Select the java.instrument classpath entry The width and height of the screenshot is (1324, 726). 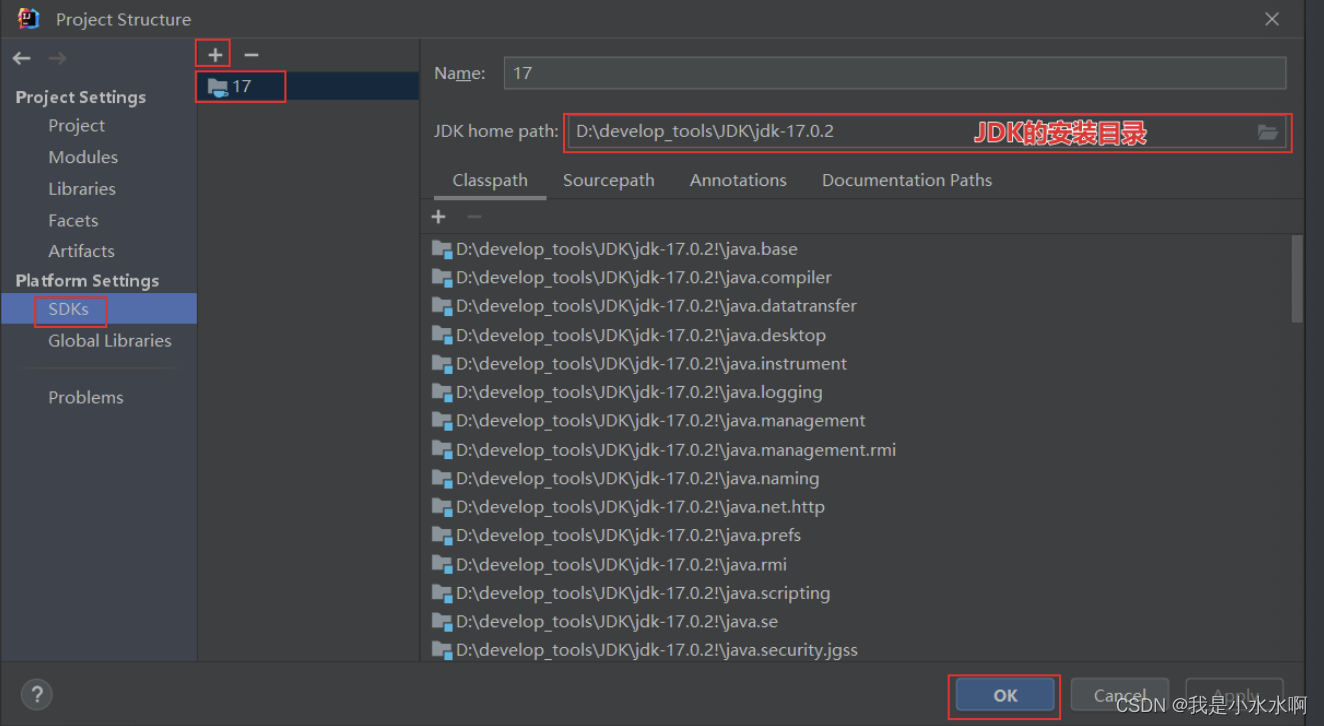[638, 364]
